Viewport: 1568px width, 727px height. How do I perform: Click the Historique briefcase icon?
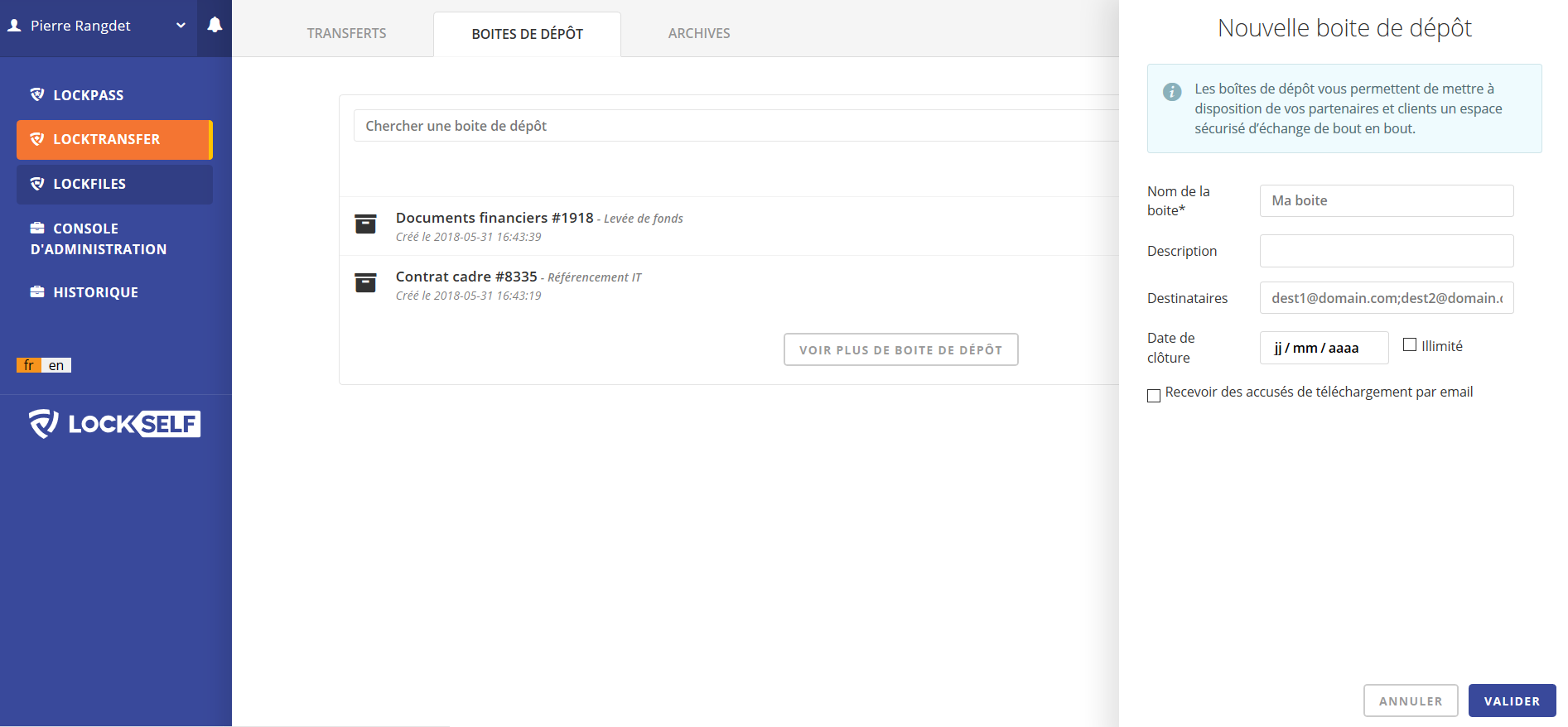[x=37, y=291]
